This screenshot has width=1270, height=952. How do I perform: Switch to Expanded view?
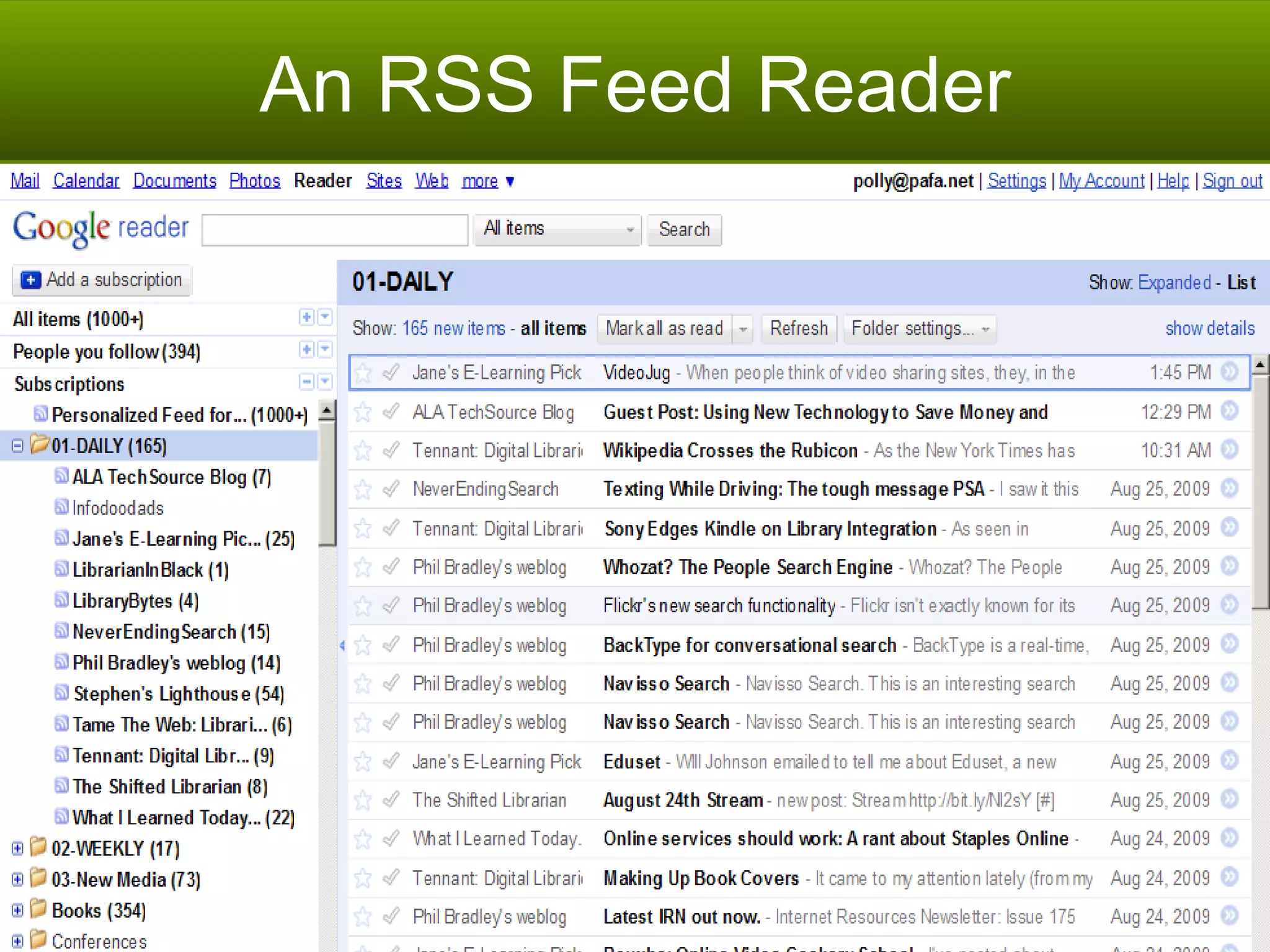click(x=1175, y=283)
